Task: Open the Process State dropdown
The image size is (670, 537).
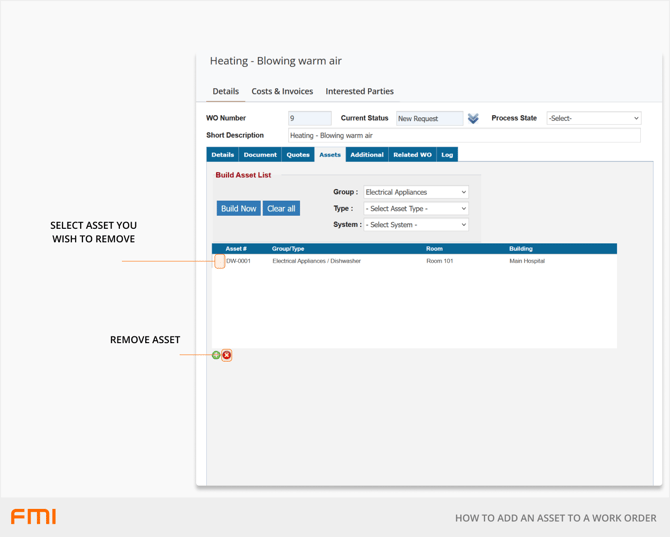Action: 594,118
